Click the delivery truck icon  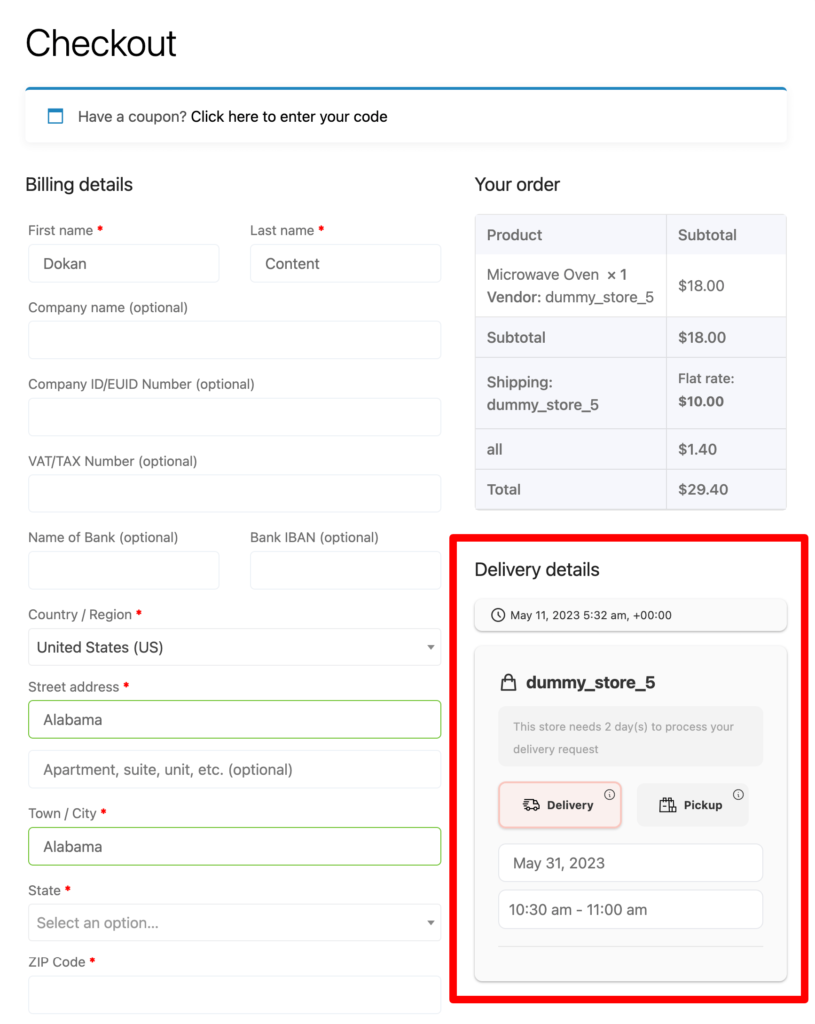click(x=531, y=805)
